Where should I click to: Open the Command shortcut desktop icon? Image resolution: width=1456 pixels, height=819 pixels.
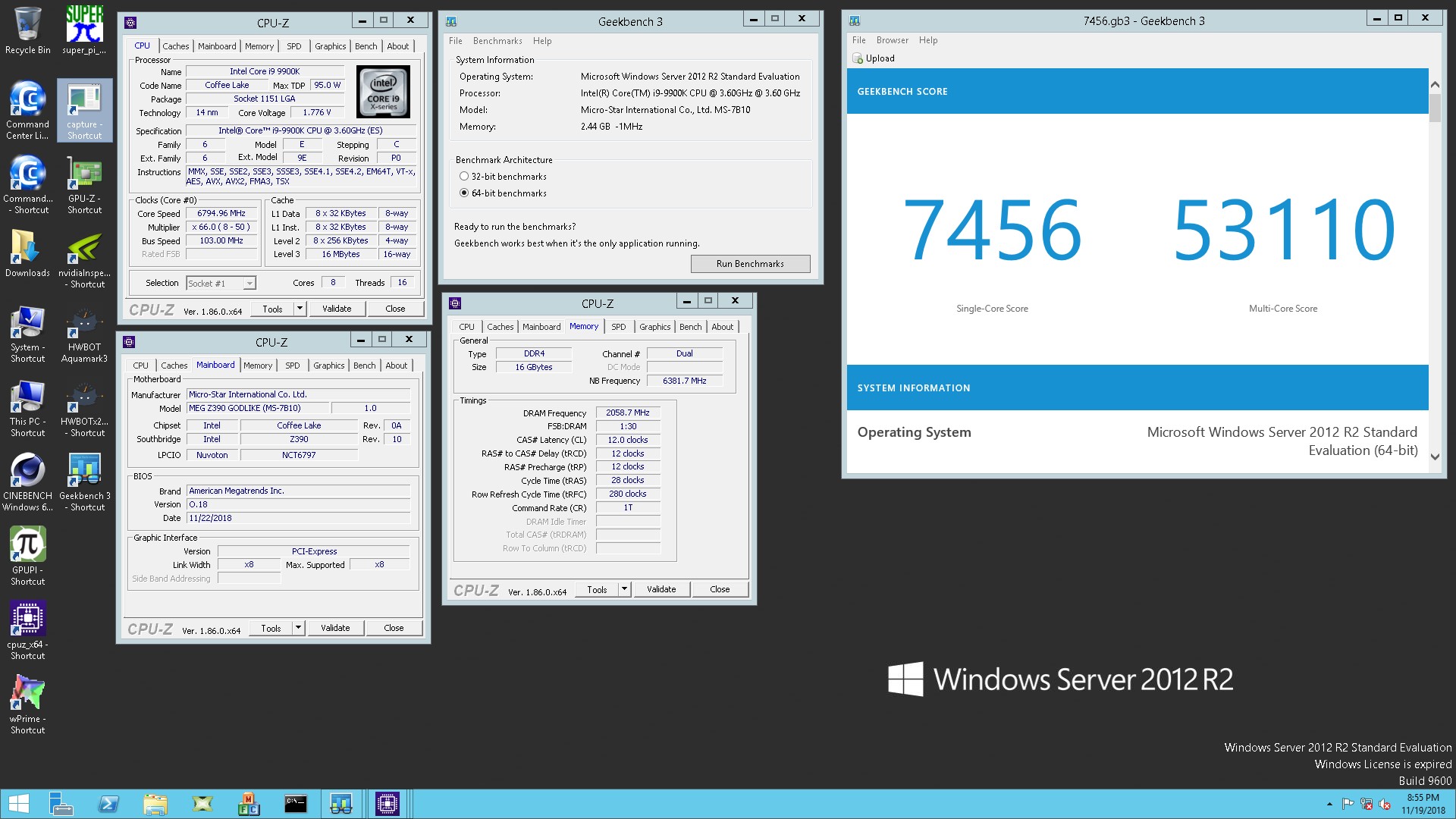point(28,185)
